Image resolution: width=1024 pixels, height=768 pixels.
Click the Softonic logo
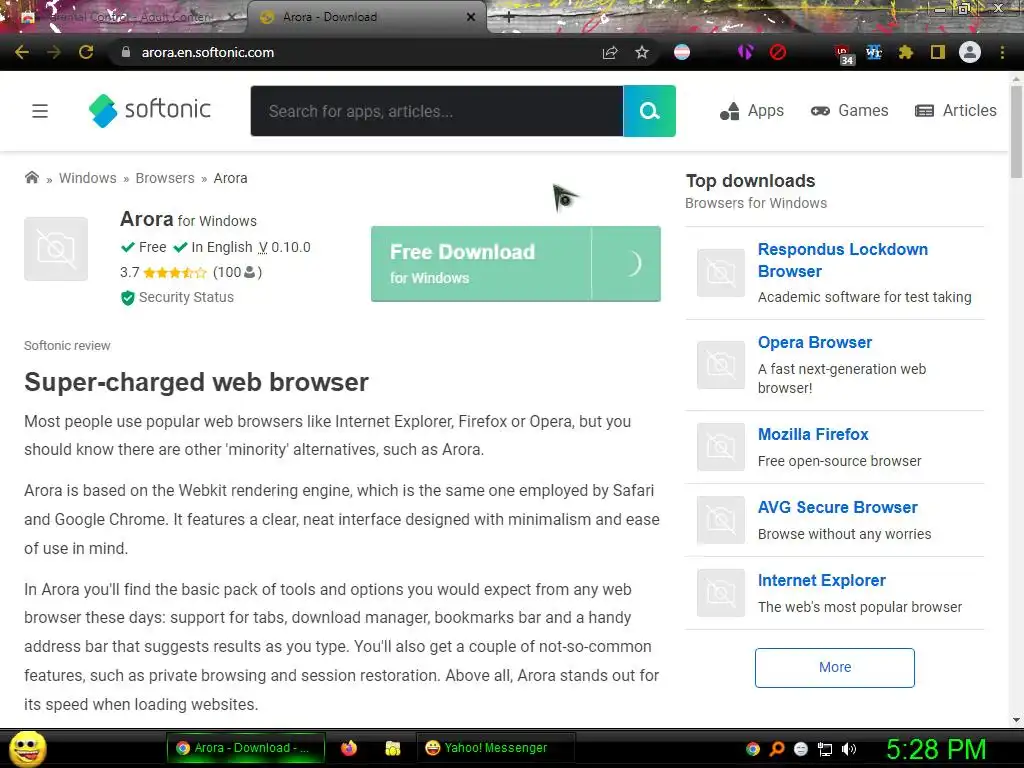point(150,110)
